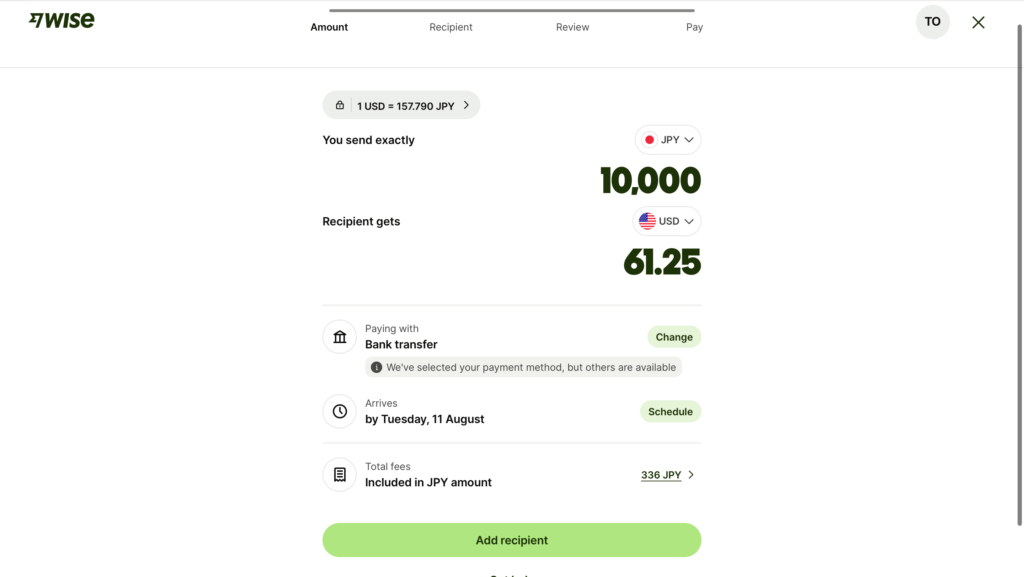Click the info icon in payment method notice

(376, 367)
